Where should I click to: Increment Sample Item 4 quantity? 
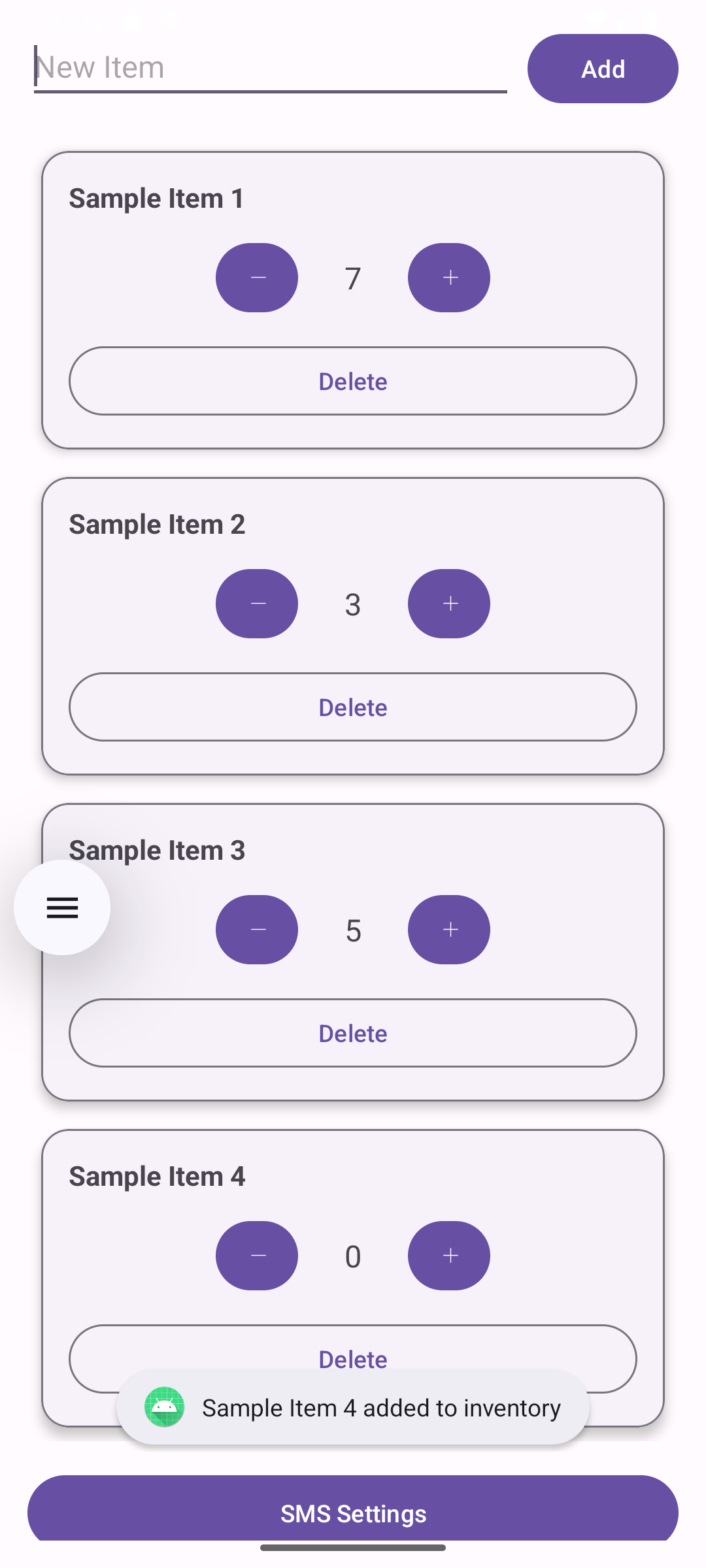pos(449,1256)
